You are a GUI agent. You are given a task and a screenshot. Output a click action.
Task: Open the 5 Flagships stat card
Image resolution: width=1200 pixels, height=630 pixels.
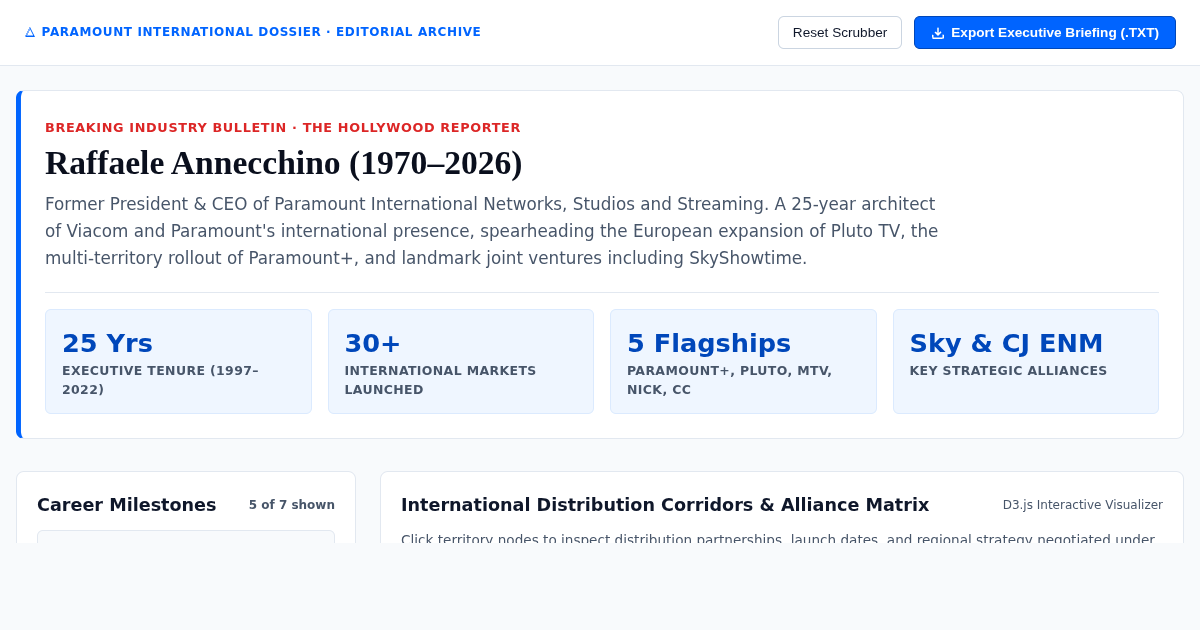tap(743, 362)
